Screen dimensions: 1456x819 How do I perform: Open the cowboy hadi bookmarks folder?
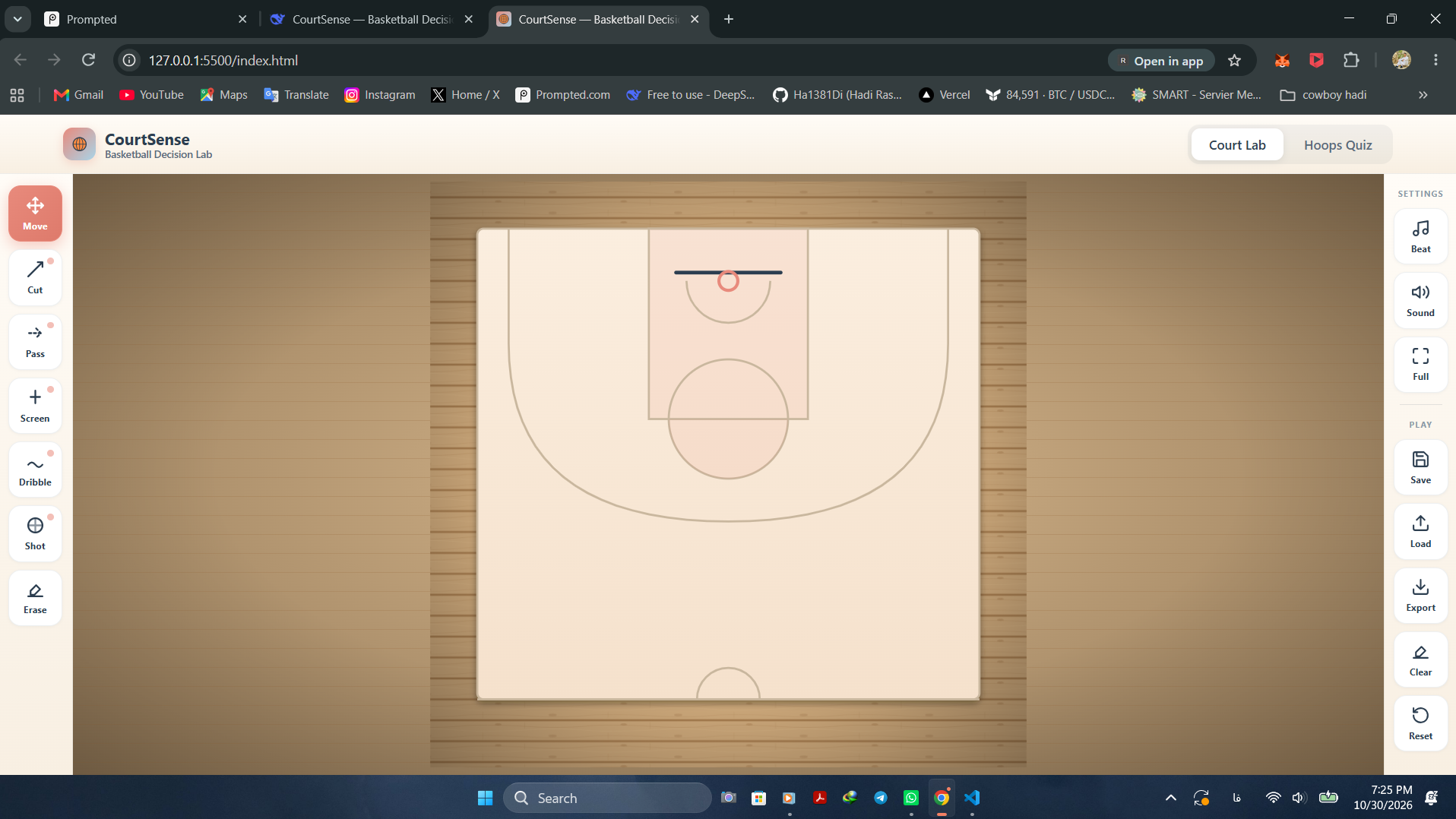(1324, 95)
